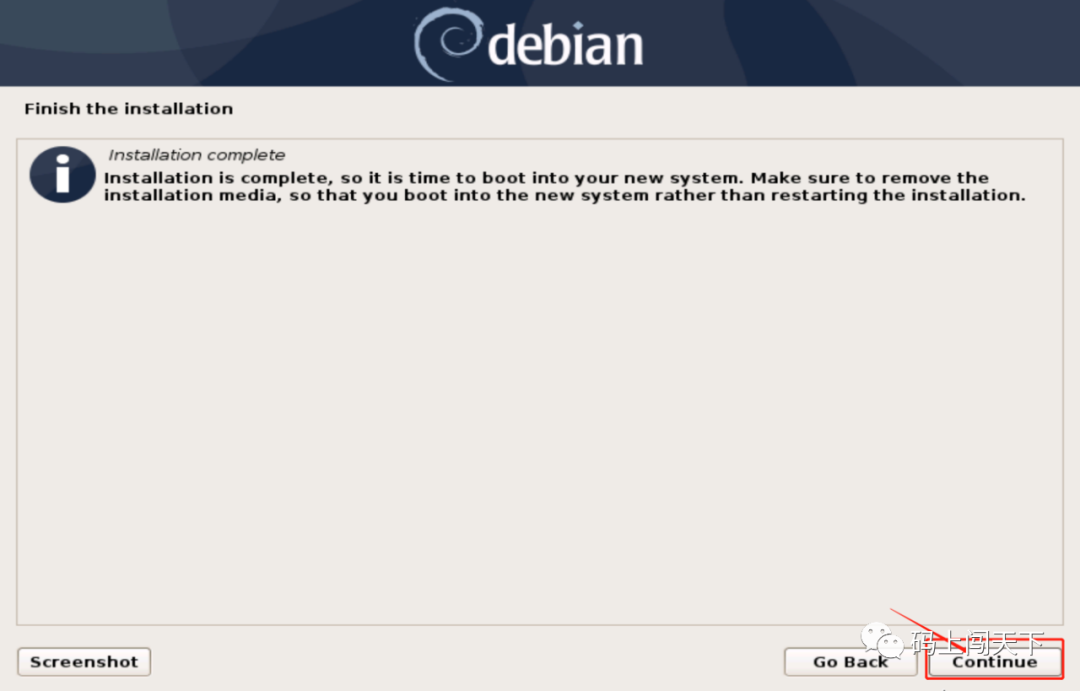Click the red annotation arrow

click(x=926, y=630)
